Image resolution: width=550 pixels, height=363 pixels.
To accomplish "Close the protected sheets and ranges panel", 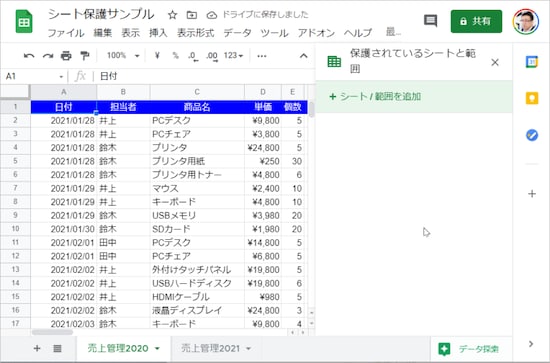I will click(x=495, y=62).
